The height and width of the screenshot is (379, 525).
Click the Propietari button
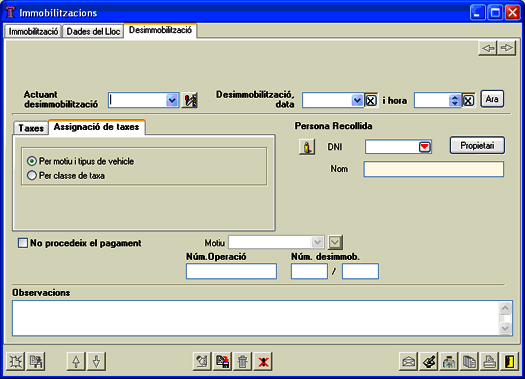(477, 146)
